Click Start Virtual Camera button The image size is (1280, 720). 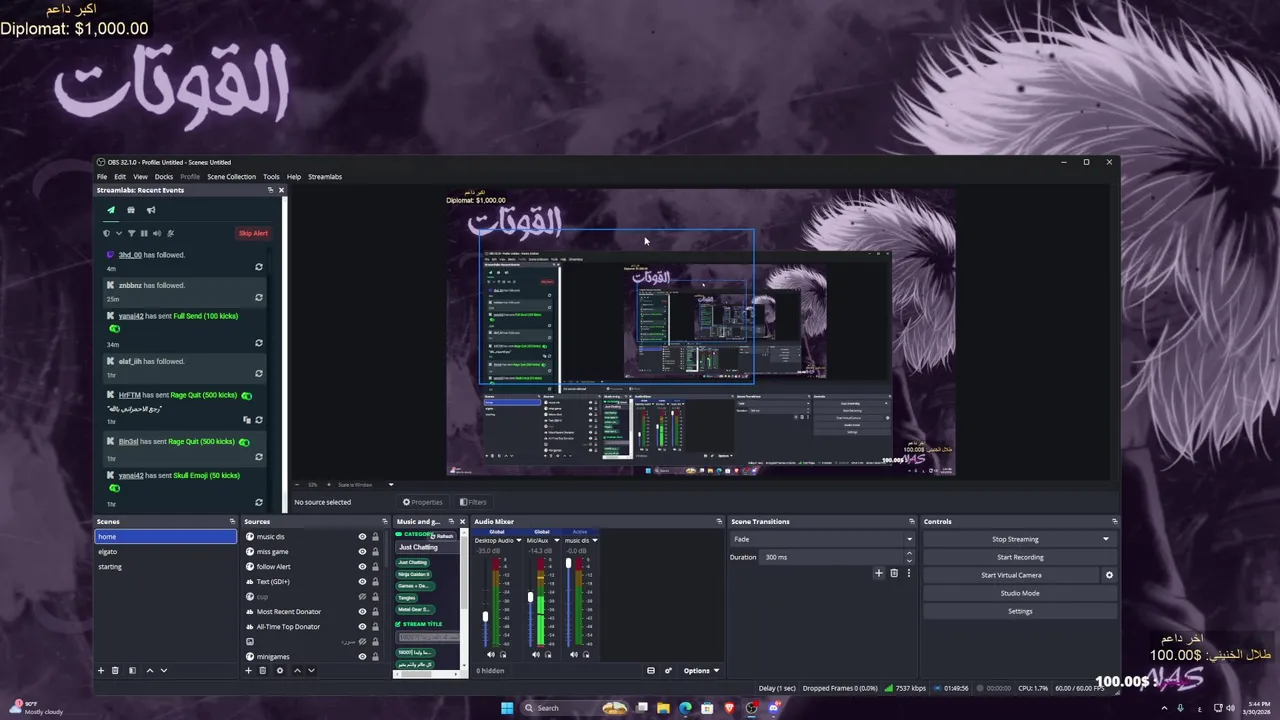[1011, 575]
